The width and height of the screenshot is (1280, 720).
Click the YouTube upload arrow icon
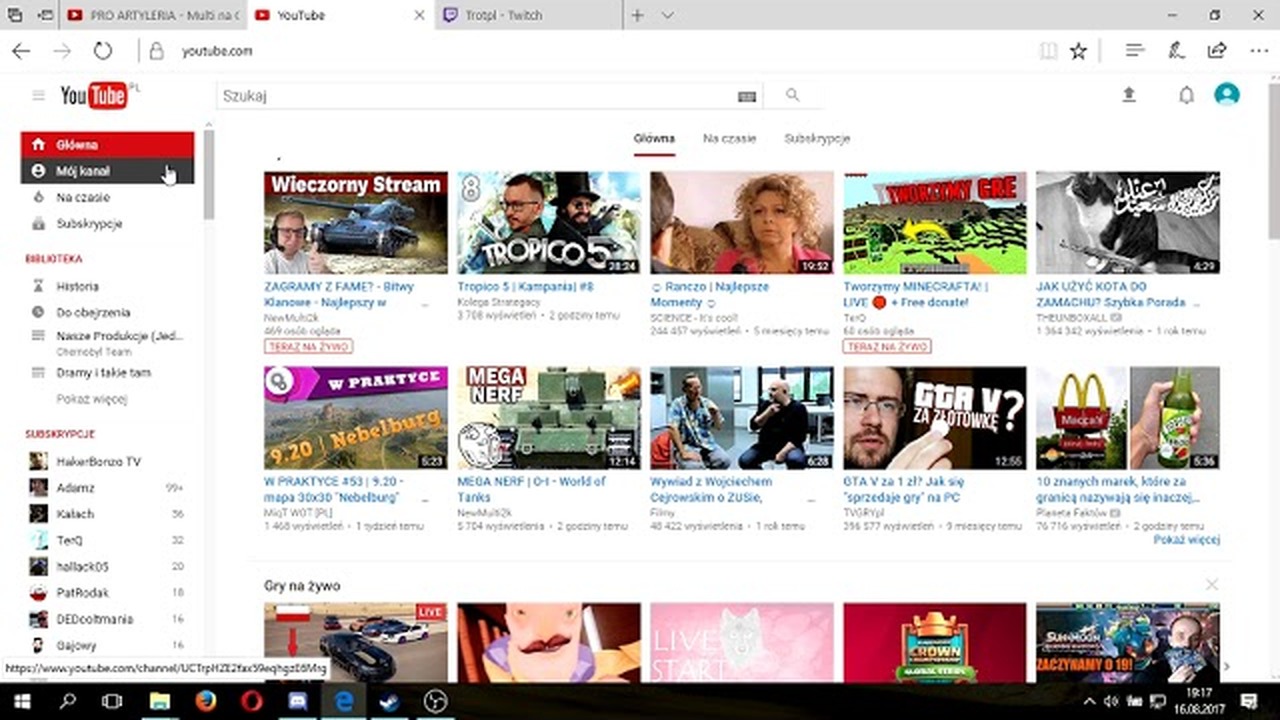tap(1129, 95)
